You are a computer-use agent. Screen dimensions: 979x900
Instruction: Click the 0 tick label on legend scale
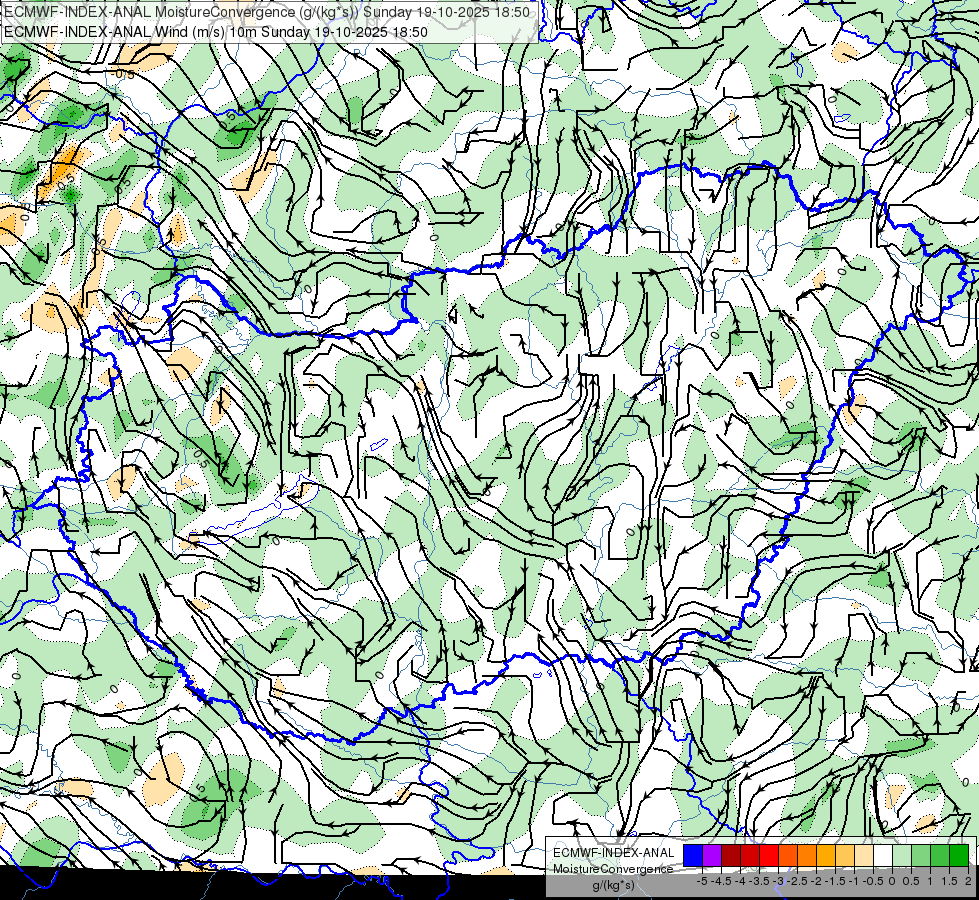tap(892, 881)
